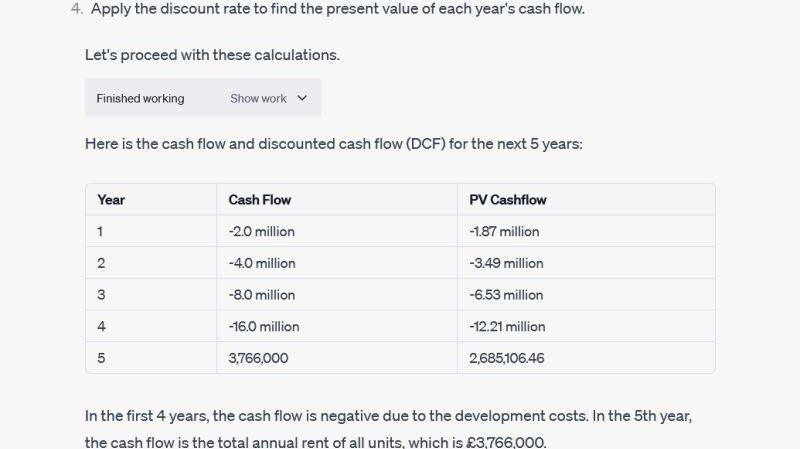Click the step 4 discount rate text
The width and height of the screenshot is (800, 449).
pyautogui.click(x=350, y=9)
